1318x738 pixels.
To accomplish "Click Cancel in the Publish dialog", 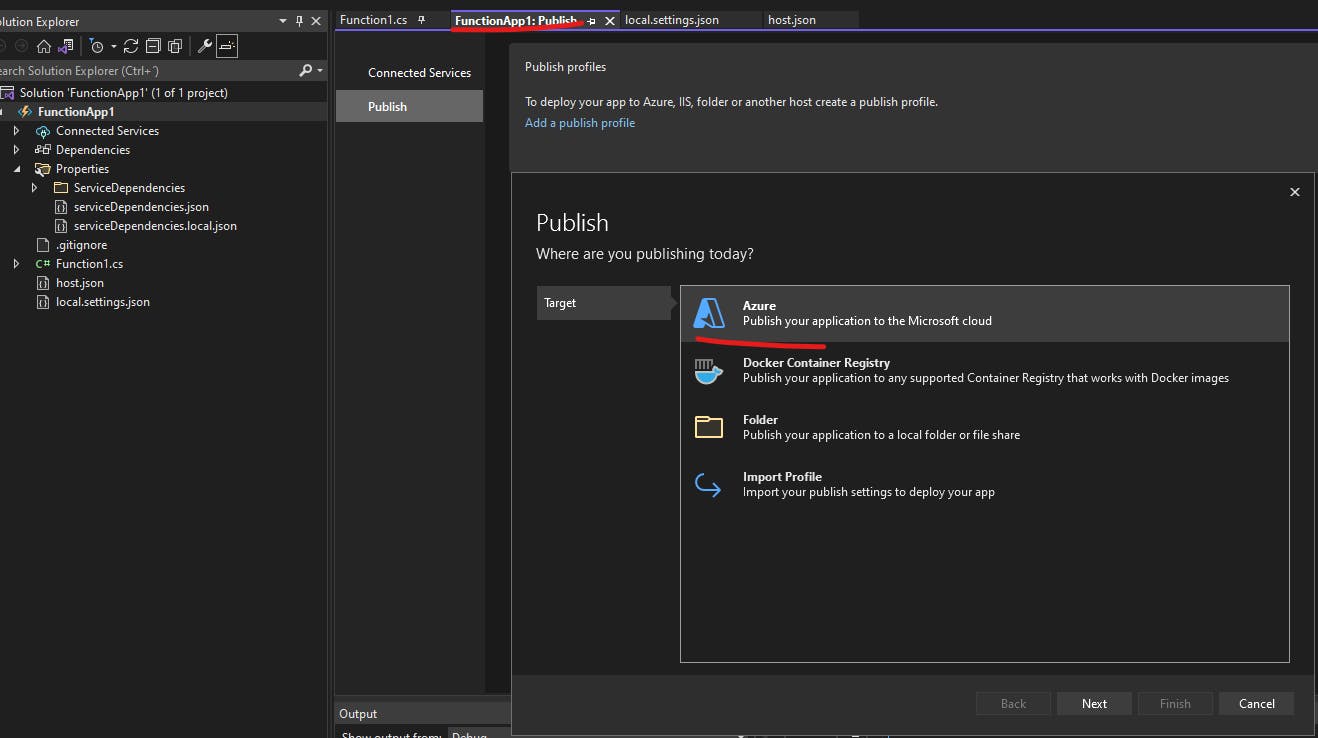I will click(1256, 703).
